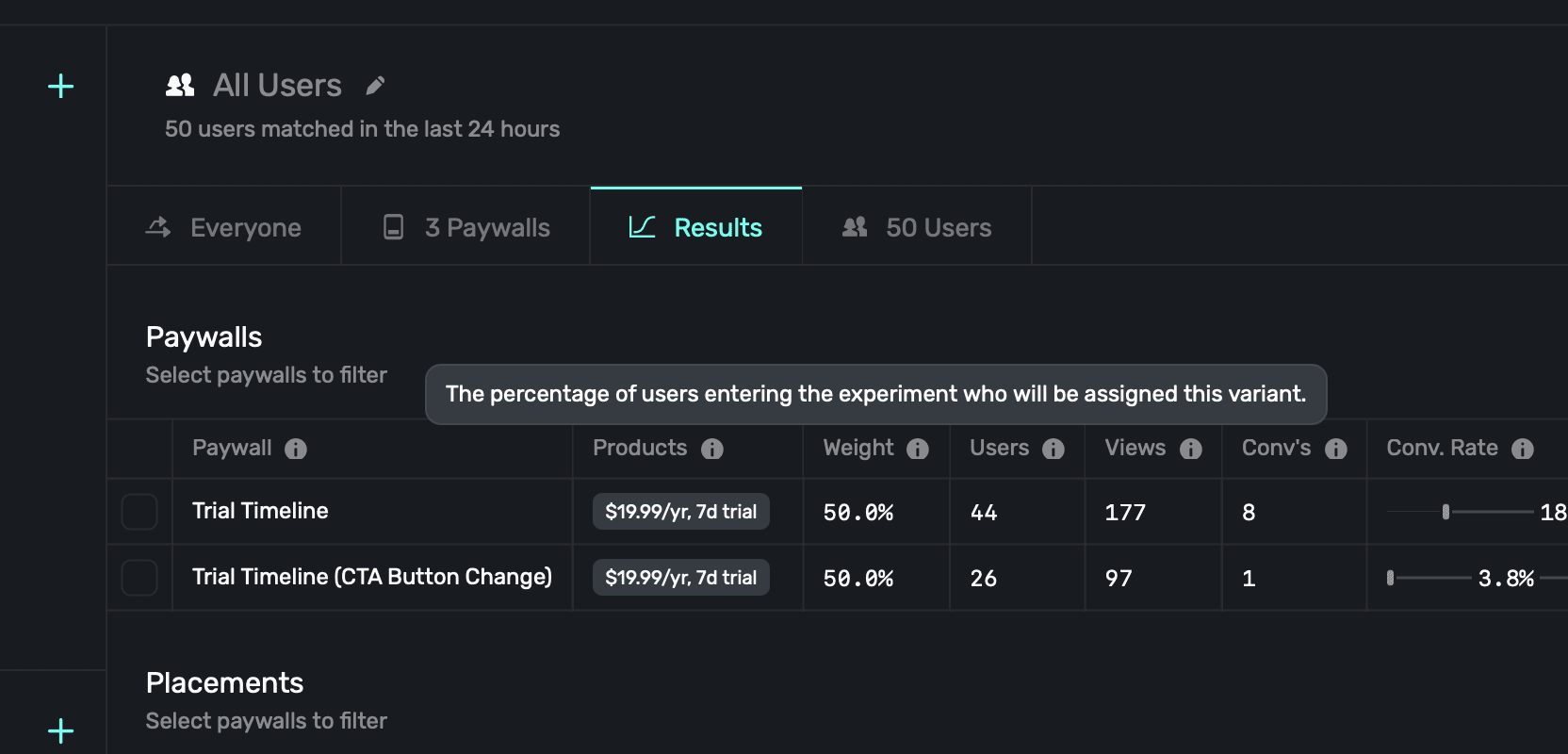Open the 3 Paywalls tab
This screenshot has height=754, width=1568.
(466, 227)
